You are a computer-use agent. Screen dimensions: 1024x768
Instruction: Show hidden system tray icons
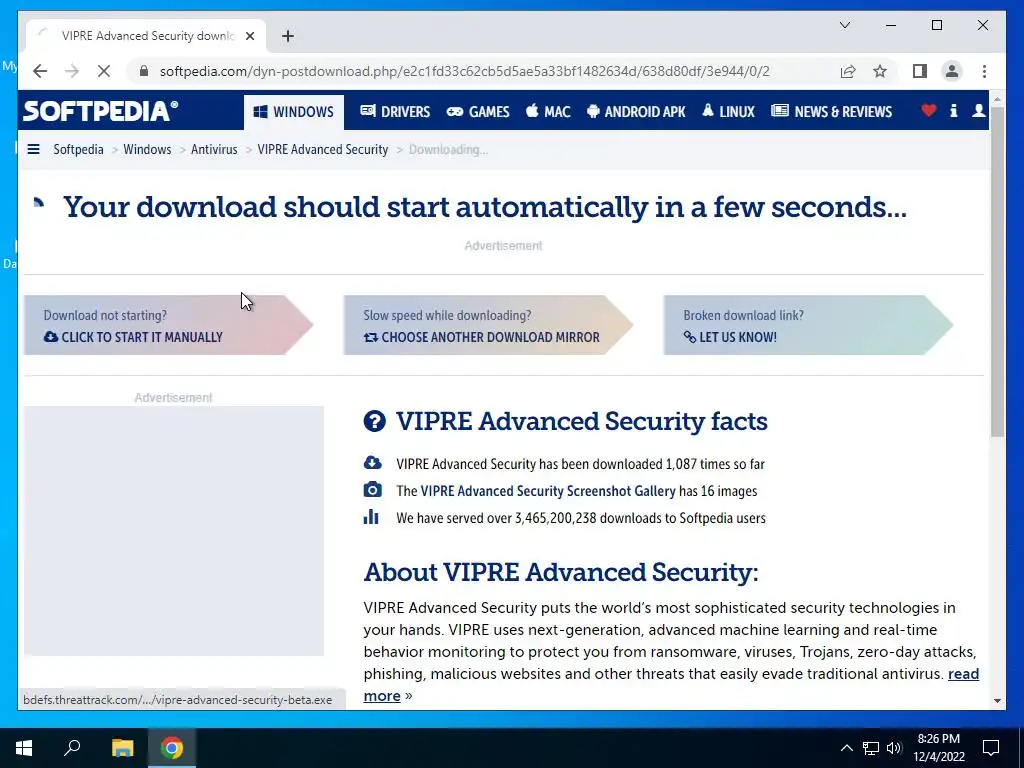(846, 748)
